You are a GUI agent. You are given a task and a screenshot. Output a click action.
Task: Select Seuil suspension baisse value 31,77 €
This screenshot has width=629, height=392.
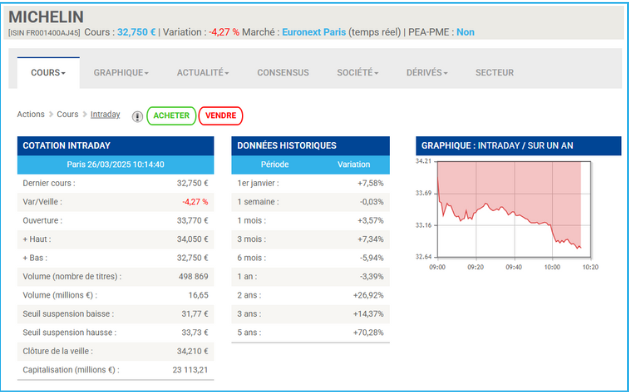tap(195, 314)
